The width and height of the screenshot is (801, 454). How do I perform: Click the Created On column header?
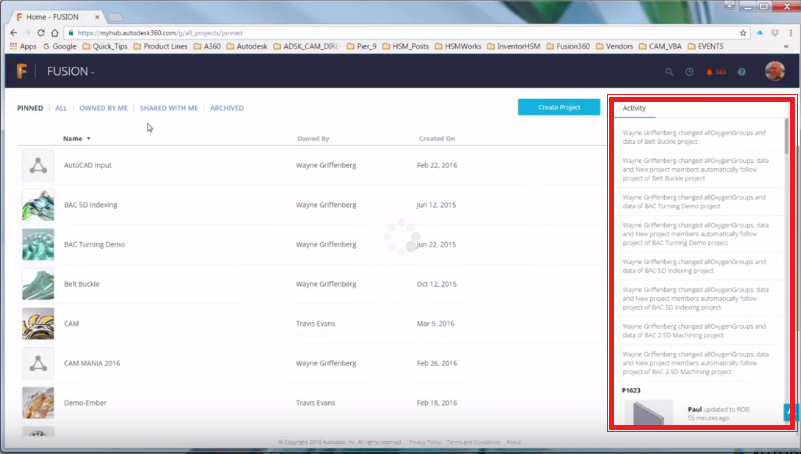click(437, 138)
